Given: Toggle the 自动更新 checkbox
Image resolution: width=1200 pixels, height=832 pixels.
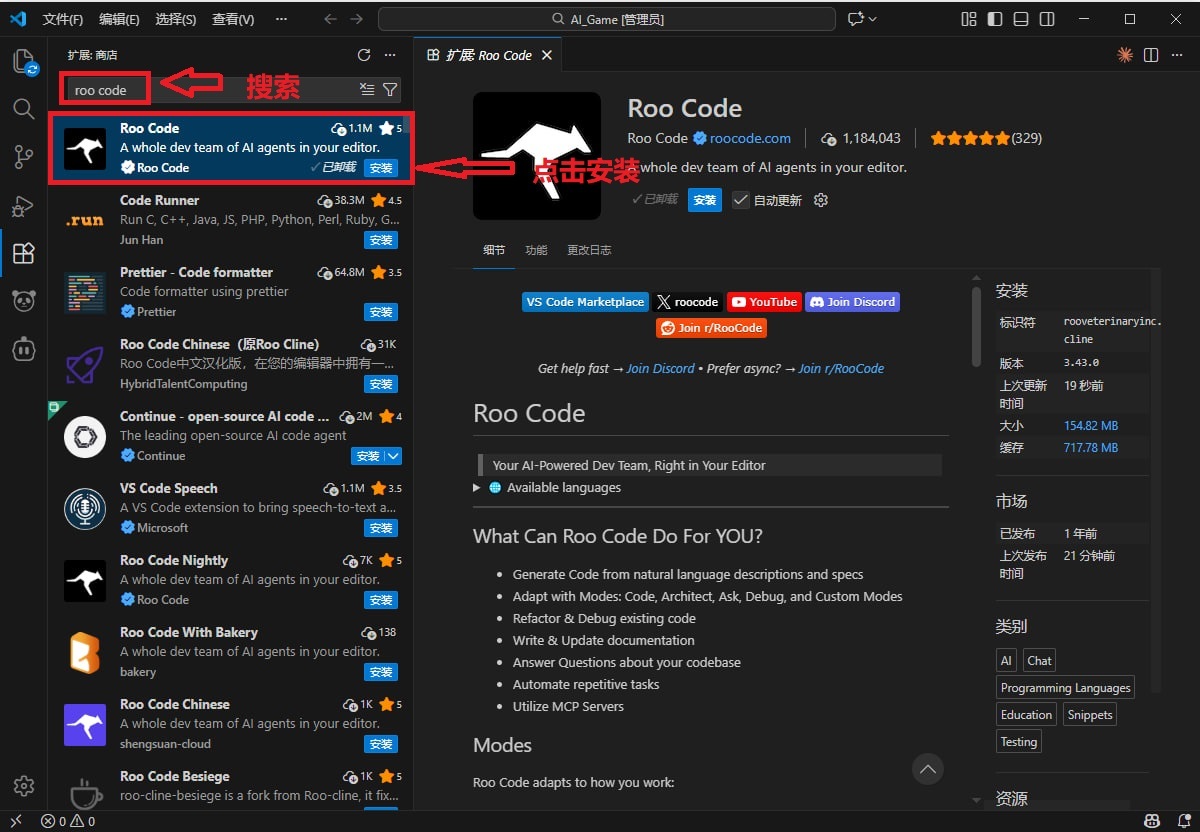Looking at the screenshot, I should (740, 200).
